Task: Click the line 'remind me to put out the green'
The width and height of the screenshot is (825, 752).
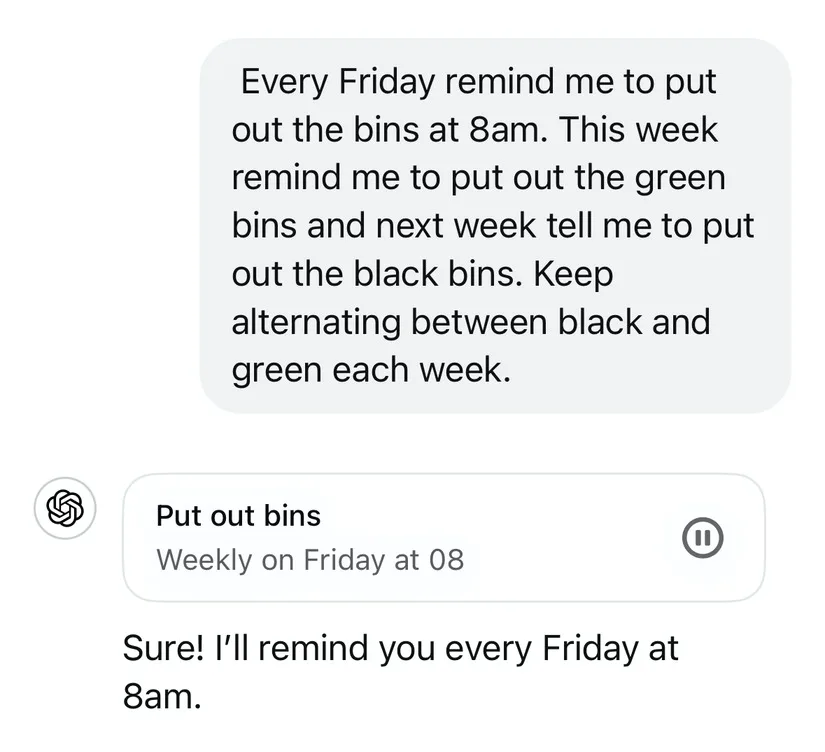Action: 479,178
